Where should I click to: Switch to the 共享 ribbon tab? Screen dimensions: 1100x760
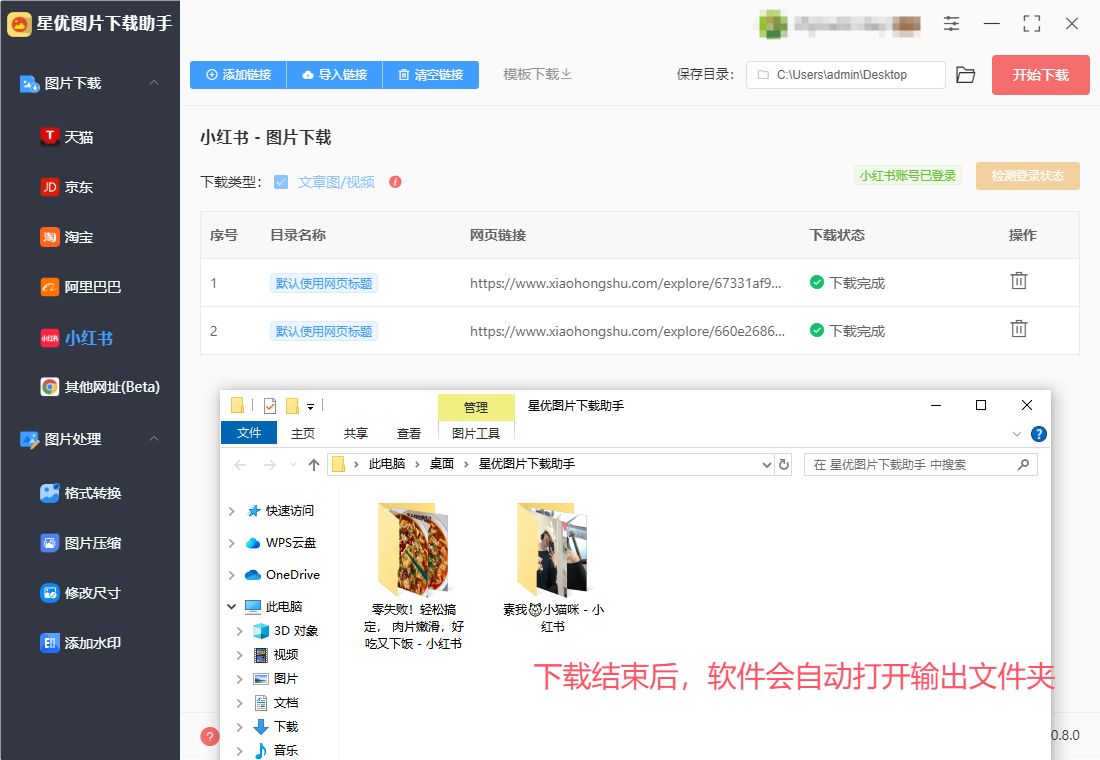(x=356, y=434)
